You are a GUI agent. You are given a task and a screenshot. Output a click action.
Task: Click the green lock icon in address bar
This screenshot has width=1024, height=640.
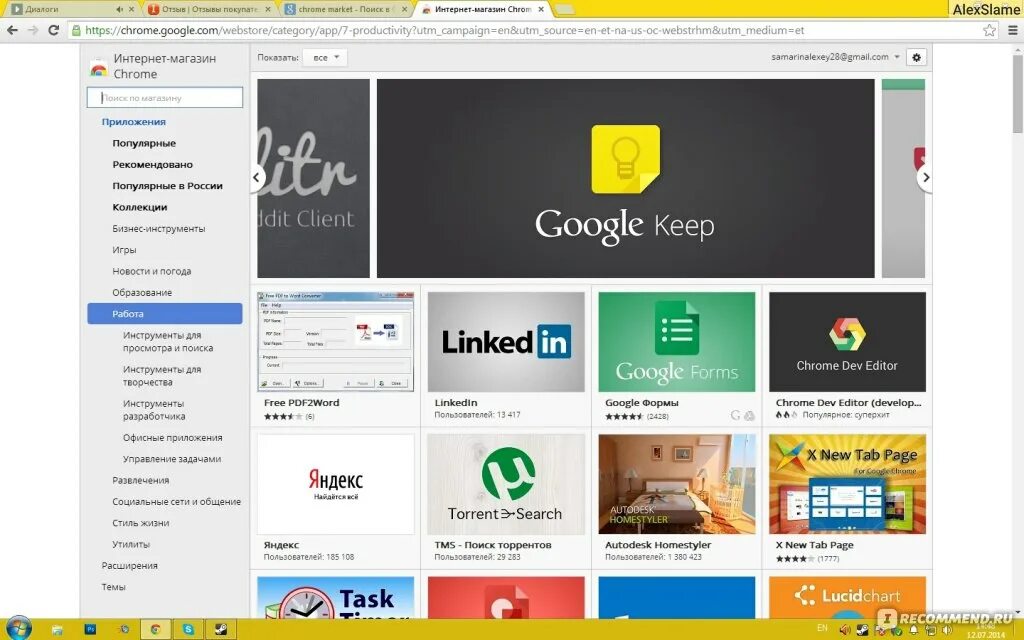click(76, 30)
